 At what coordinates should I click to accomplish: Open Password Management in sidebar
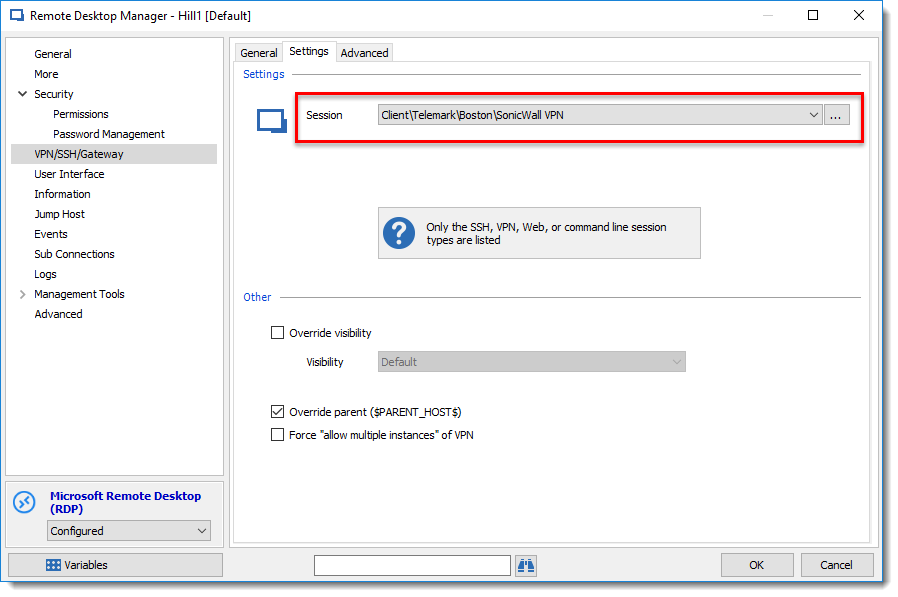click(x=109, y=134)
